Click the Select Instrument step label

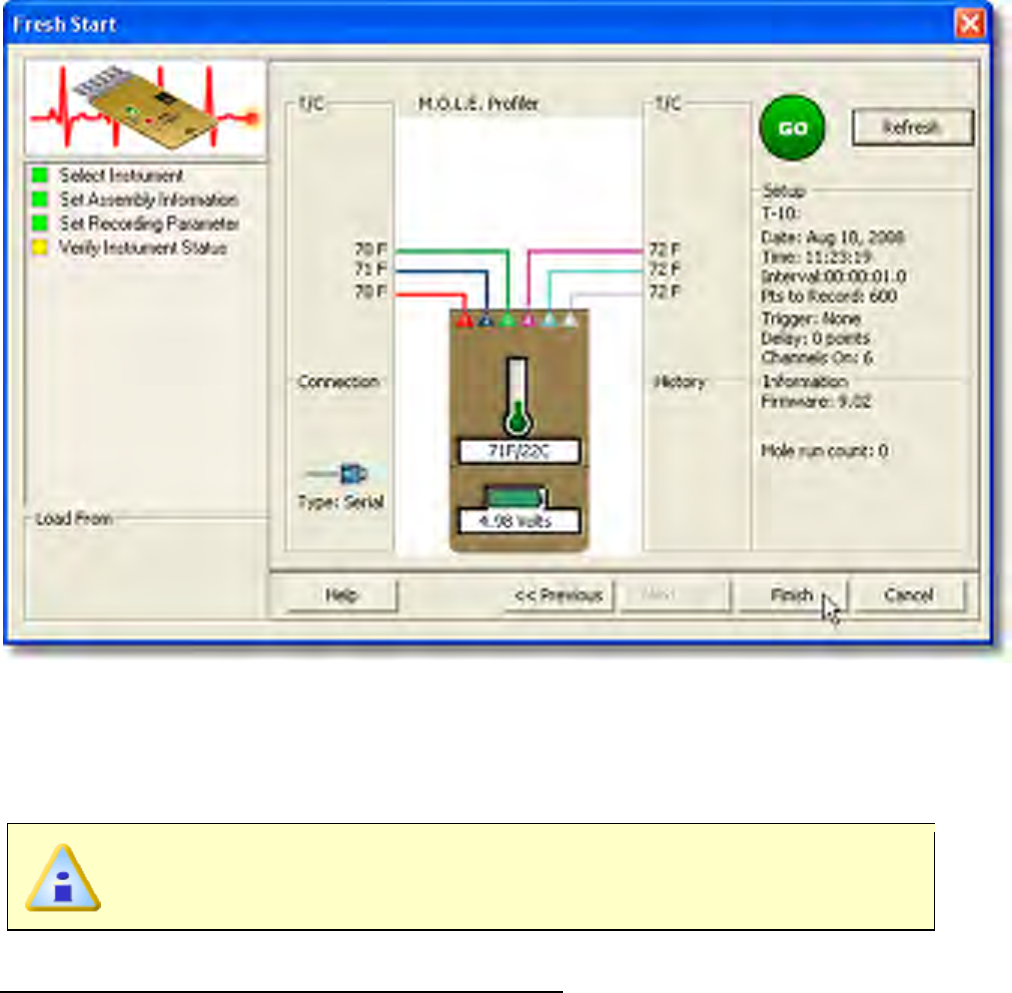[121, 175]
